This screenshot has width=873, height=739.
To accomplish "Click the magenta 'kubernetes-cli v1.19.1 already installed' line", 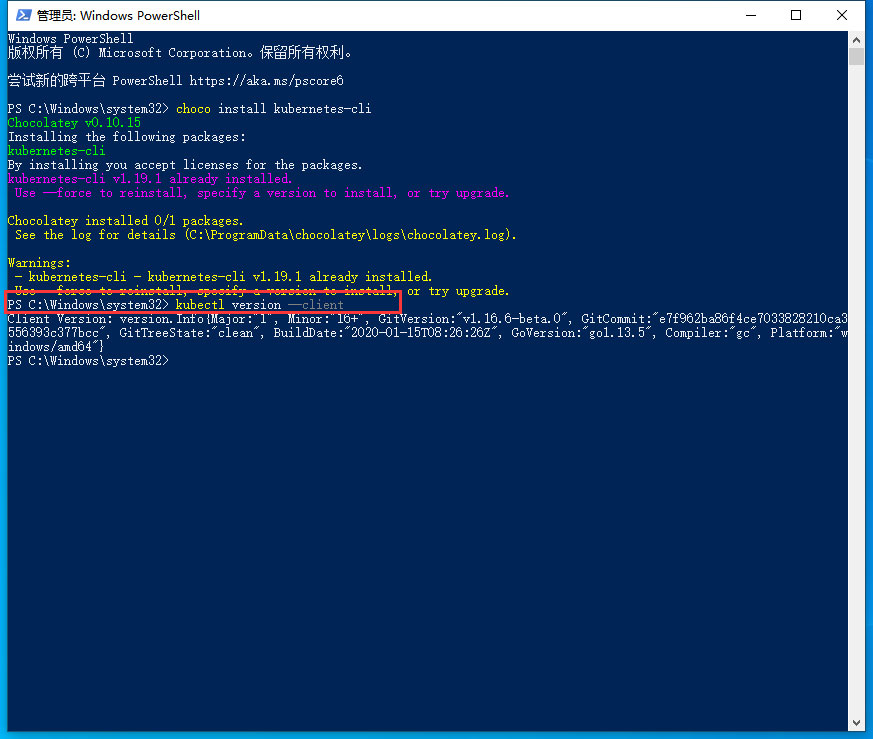I will pos(150,179).
